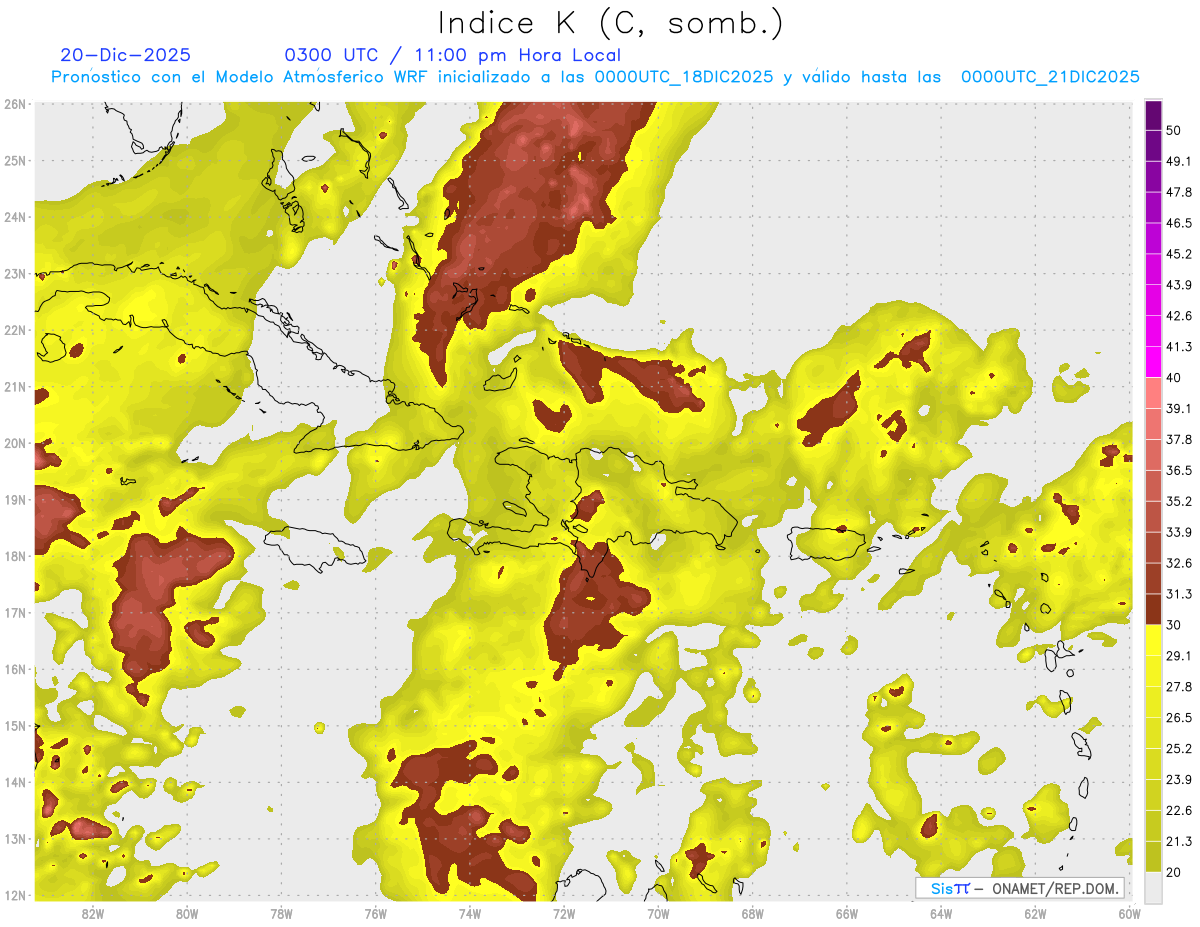Image resolution: width=1200 pixels, height=927 pixels.
Task: Pick the brown colorbar segment between 30 and 31.3
Action: coord(1153,609)
